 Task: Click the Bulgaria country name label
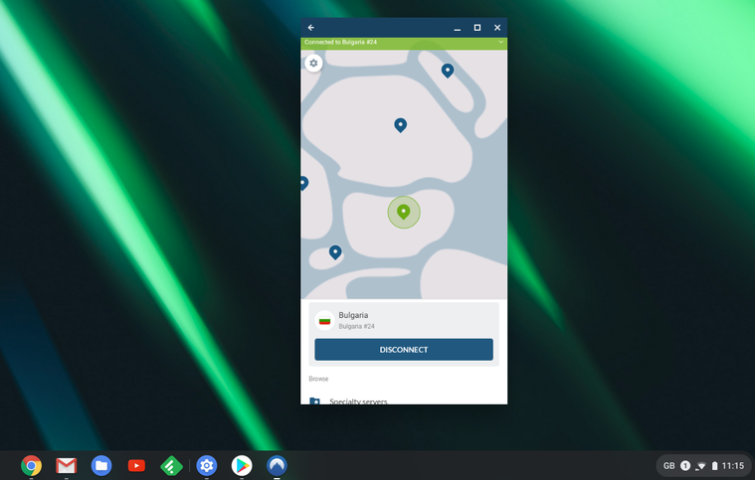click(353, 315)
